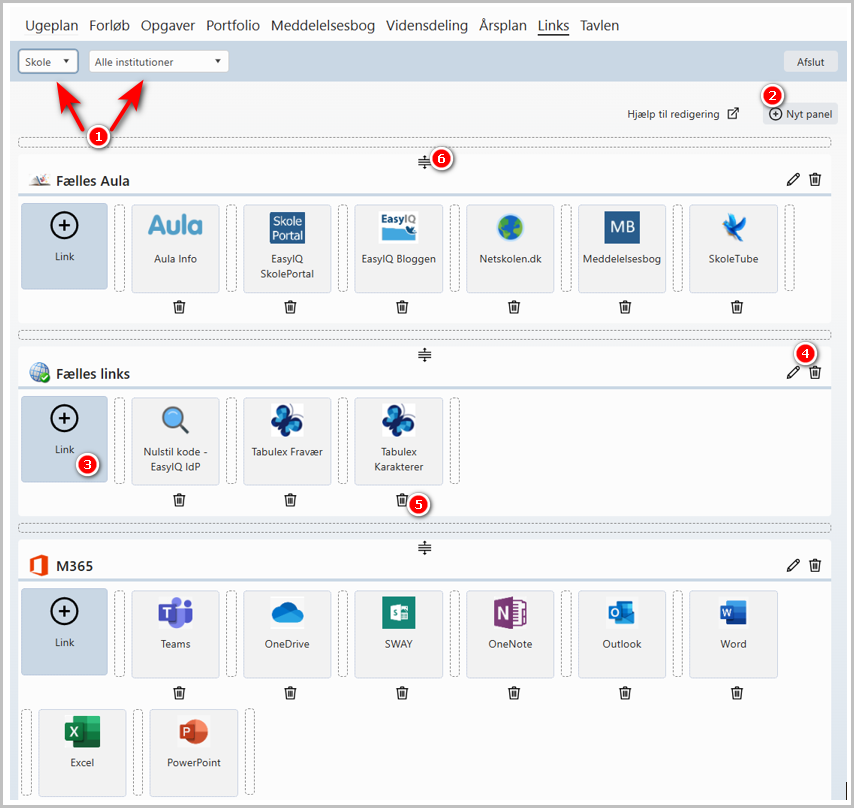Viewport: 854px width, 808px height.
Task: Add a link to M365 panel
Action: pyautogui.click(x=64, y=632)
